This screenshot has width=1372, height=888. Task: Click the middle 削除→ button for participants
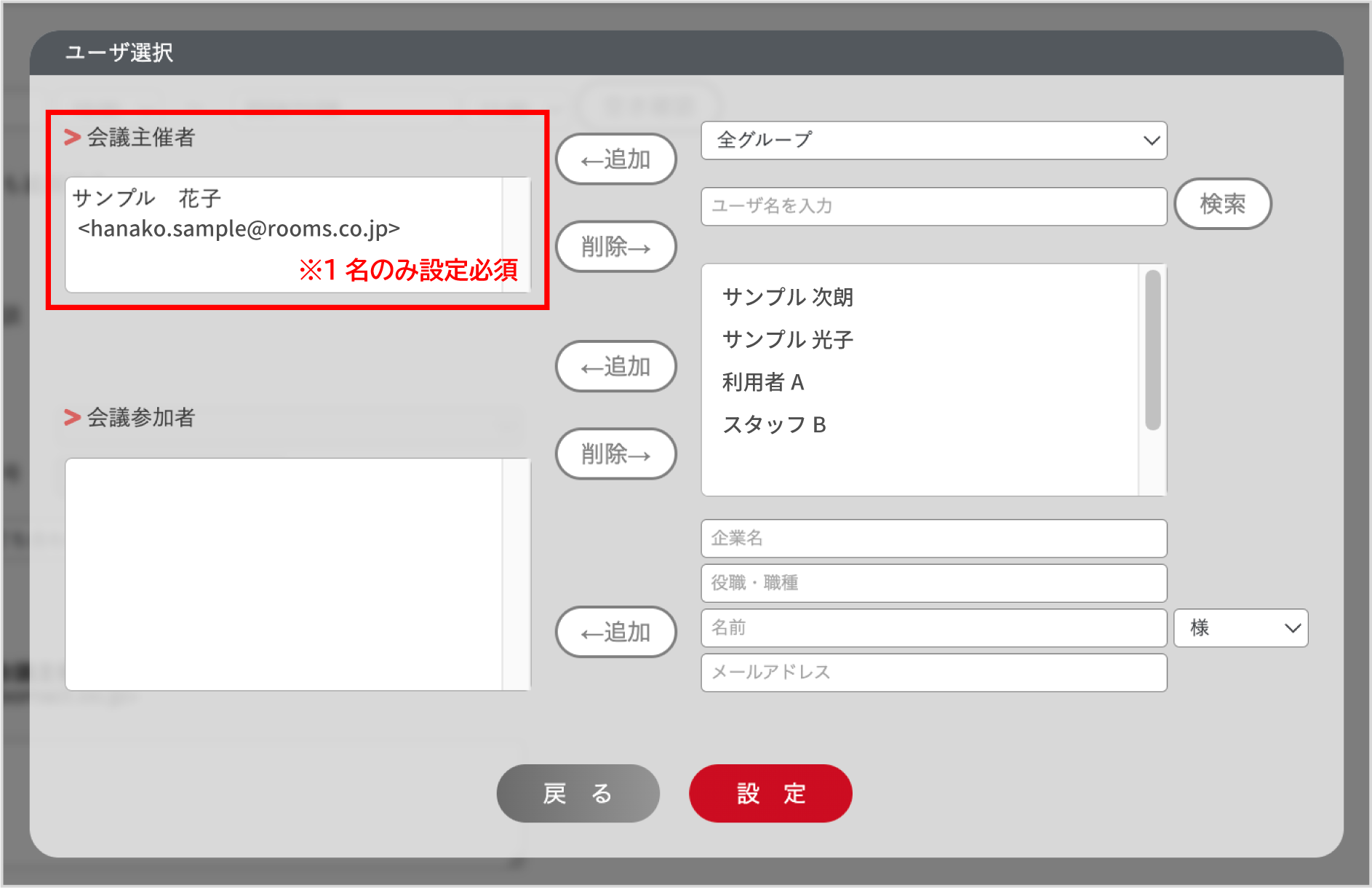615,453
